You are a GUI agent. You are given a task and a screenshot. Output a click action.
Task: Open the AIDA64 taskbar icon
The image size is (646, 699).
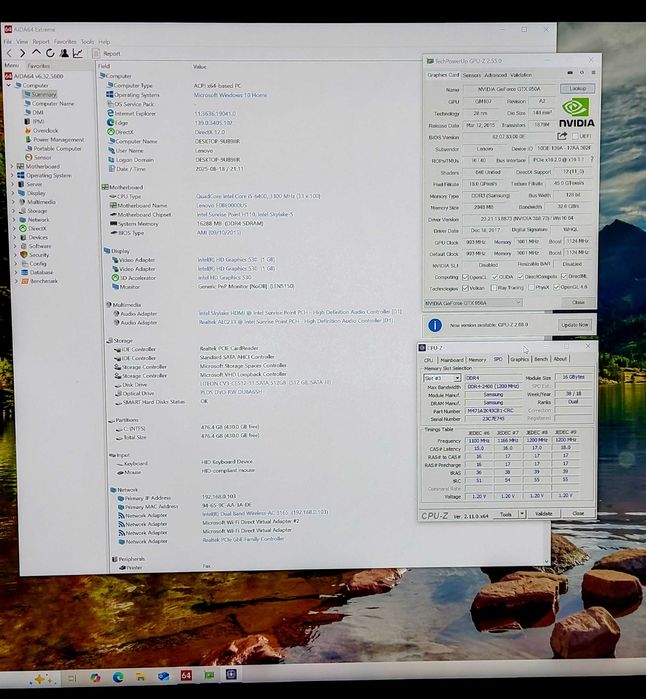click(x=186, y=675)
